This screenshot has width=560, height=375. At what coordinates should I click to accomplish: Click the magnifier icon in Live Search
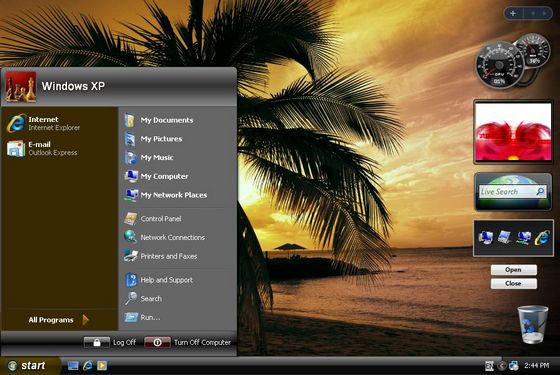point(540,191)
